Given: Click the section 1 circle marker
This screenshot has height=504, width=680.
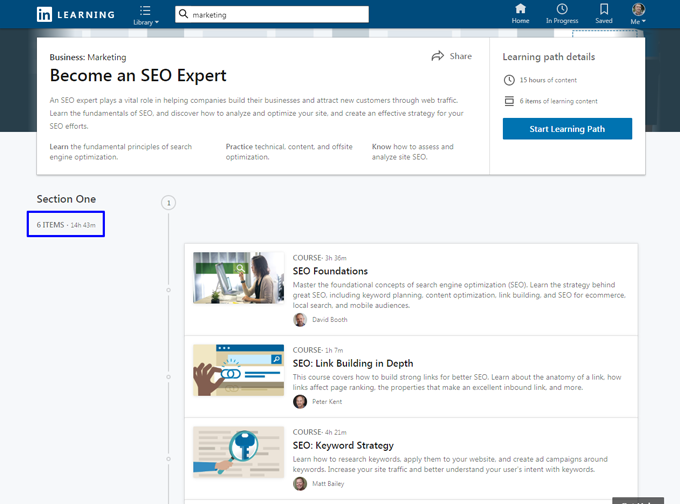Looking at the screenshot, I should click(x=169, y=203).
